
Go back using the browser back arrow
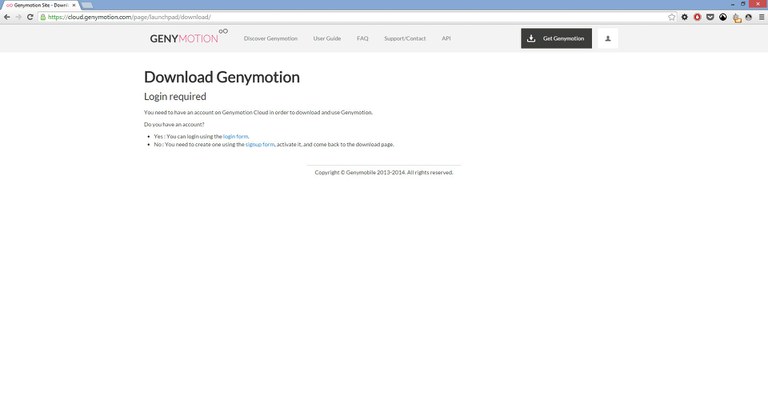(7, 17)
